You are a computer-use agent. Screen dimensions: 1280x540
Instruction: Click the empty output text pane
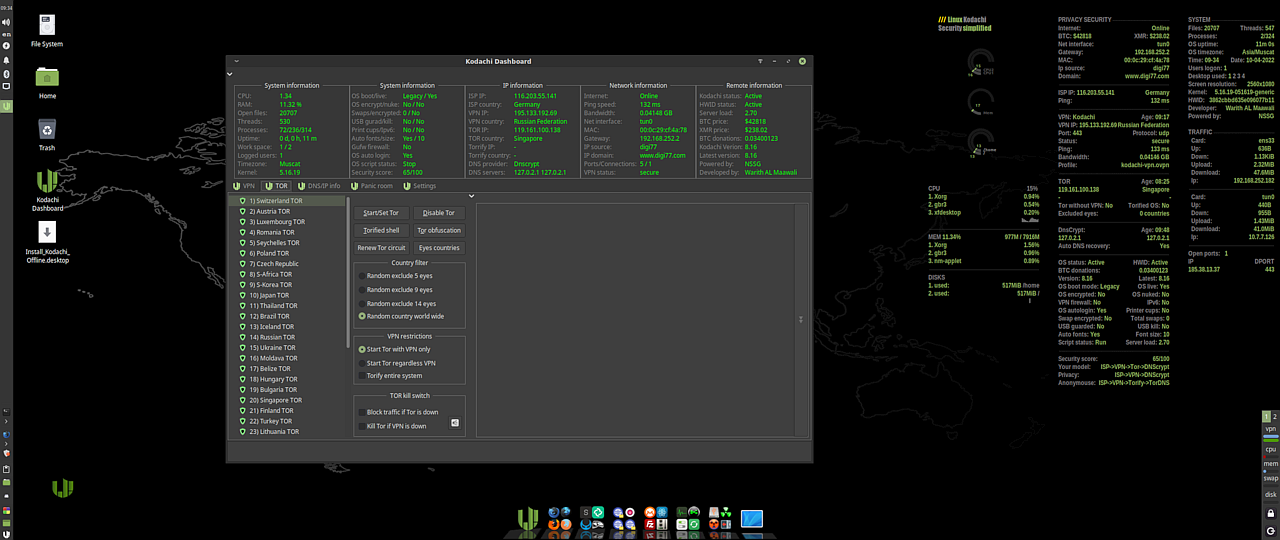[x=635, y=320]
